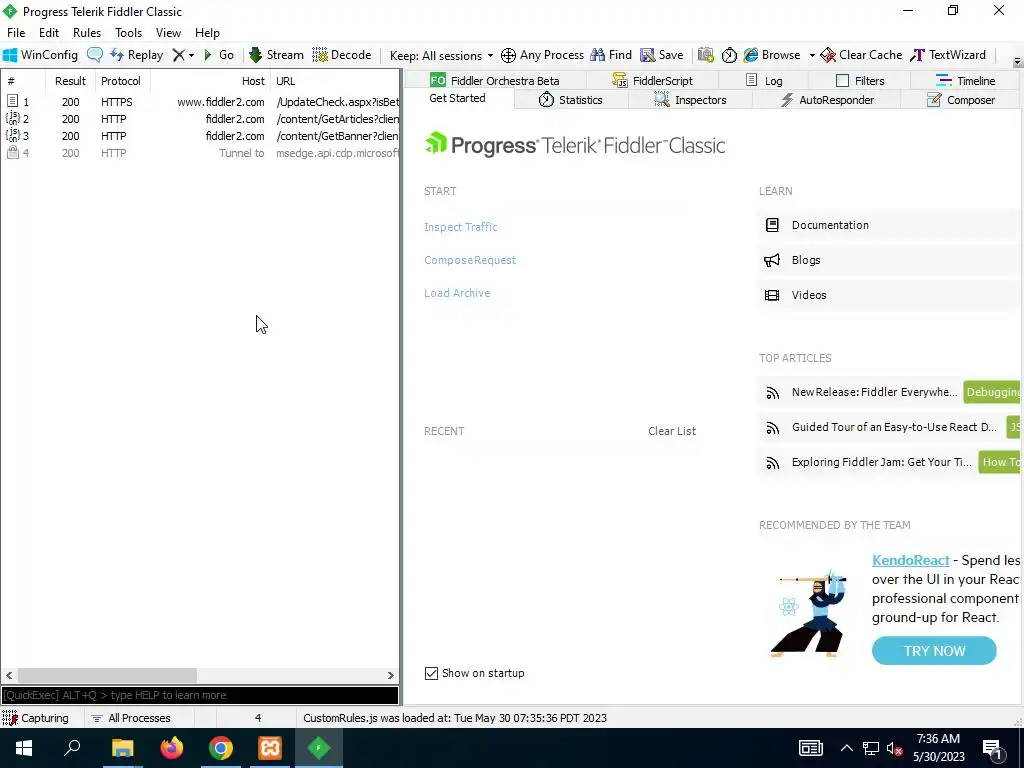
Task: Open Blogs in Learn section
Action: point(888,260)
